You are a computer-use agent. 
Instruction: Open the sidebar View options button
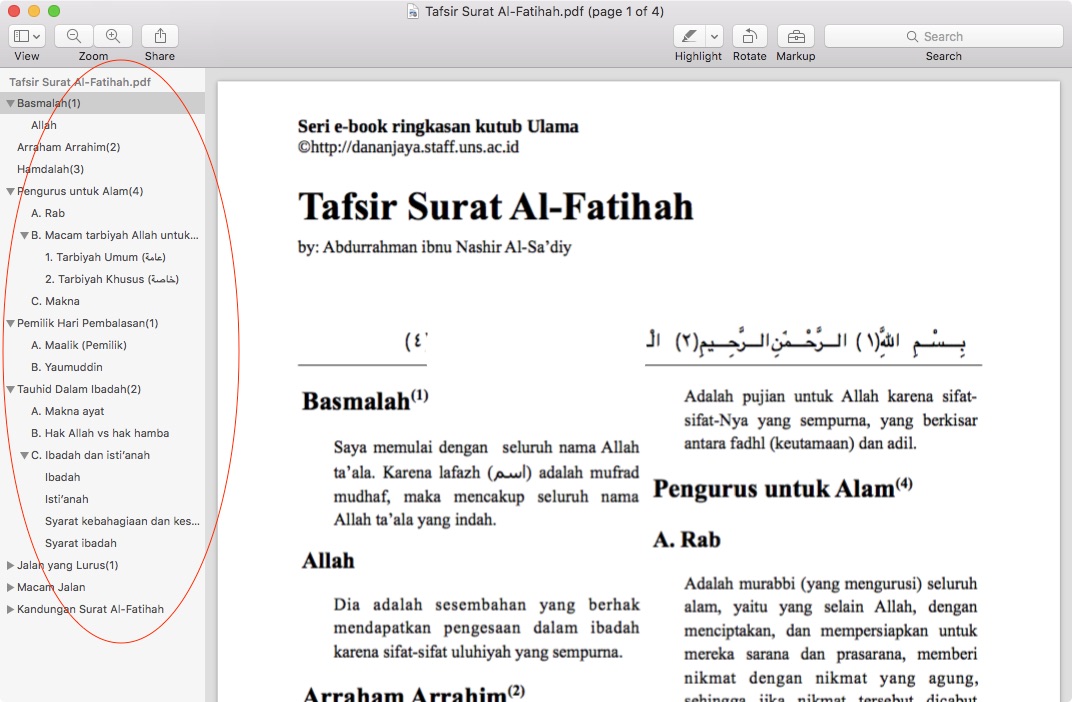point(27,36)
